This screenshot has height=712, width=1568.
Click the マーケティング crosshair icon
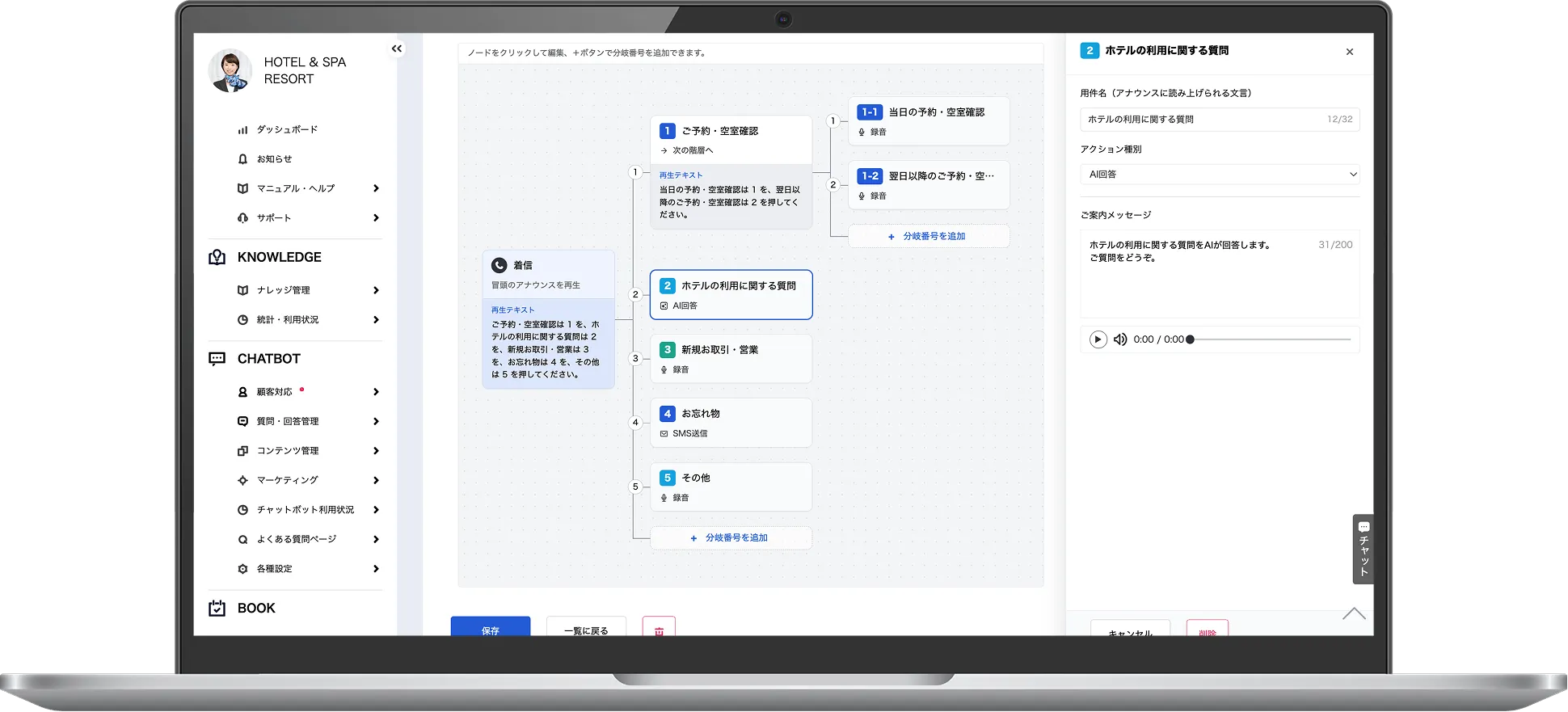242,480
